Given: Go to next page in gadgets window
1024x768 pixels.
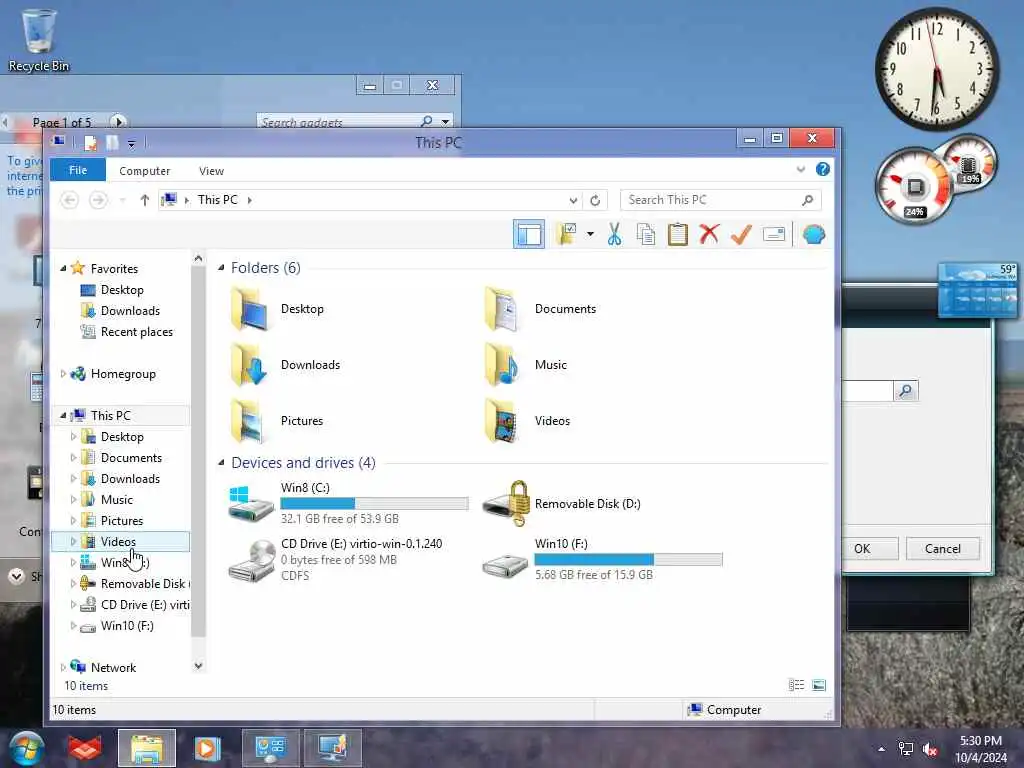Looking at the screenshot, I should click(119, 121).
